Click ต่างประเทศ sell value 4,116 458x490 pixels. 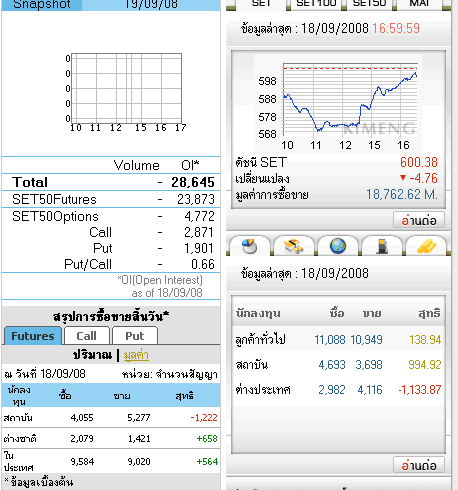[370, 390]
